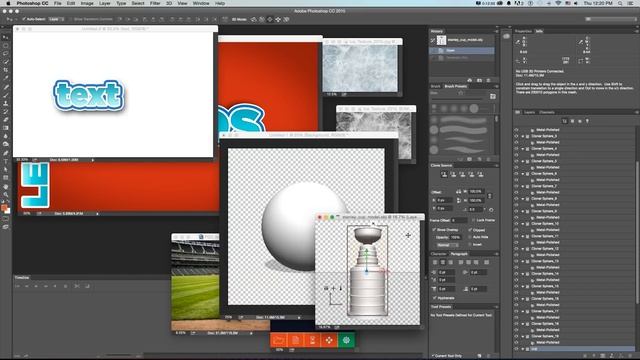Select the Brush tool
The image size is (640, 360).
[5, 95]
